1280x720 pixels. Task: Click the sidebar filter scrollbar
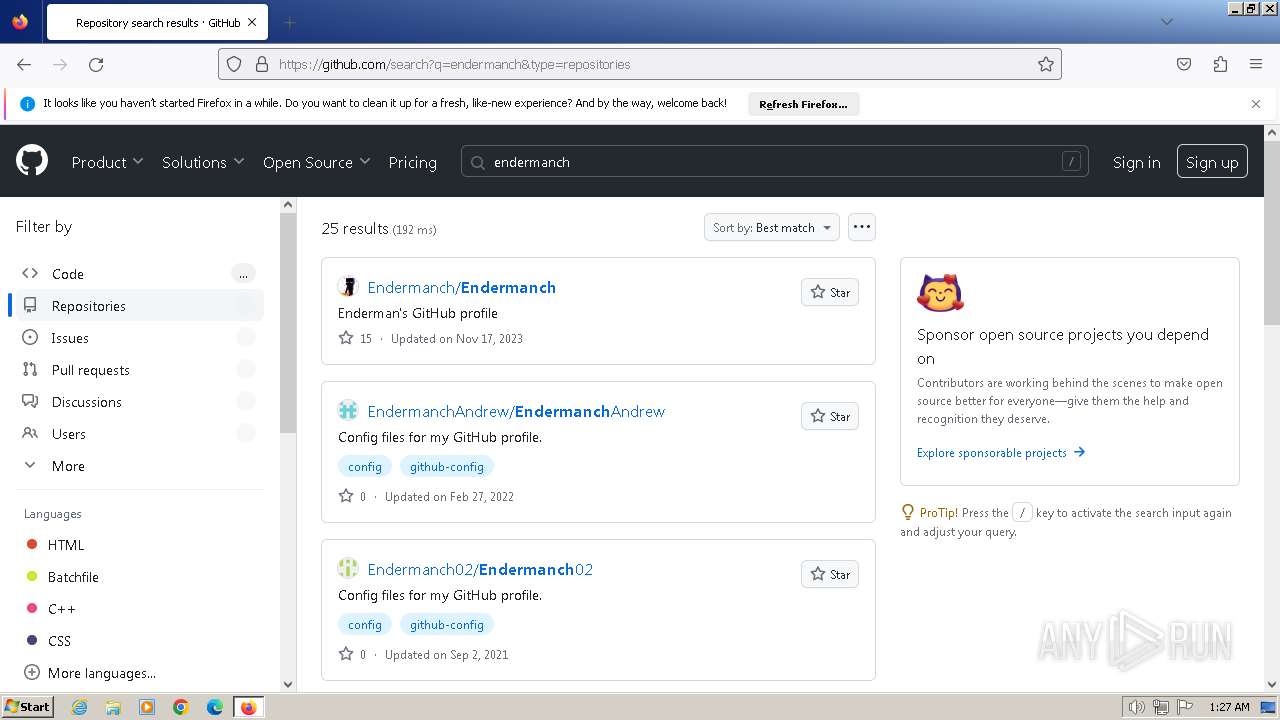288,322
